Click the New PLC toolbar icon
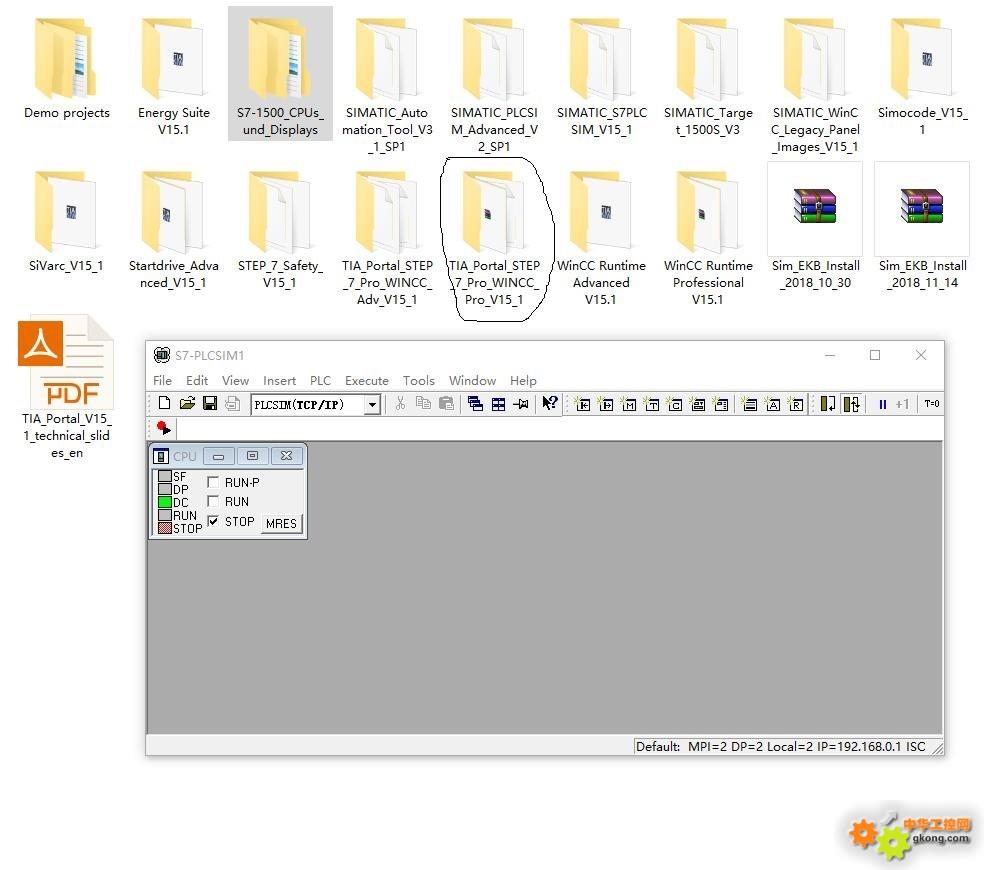 (164, 404)
